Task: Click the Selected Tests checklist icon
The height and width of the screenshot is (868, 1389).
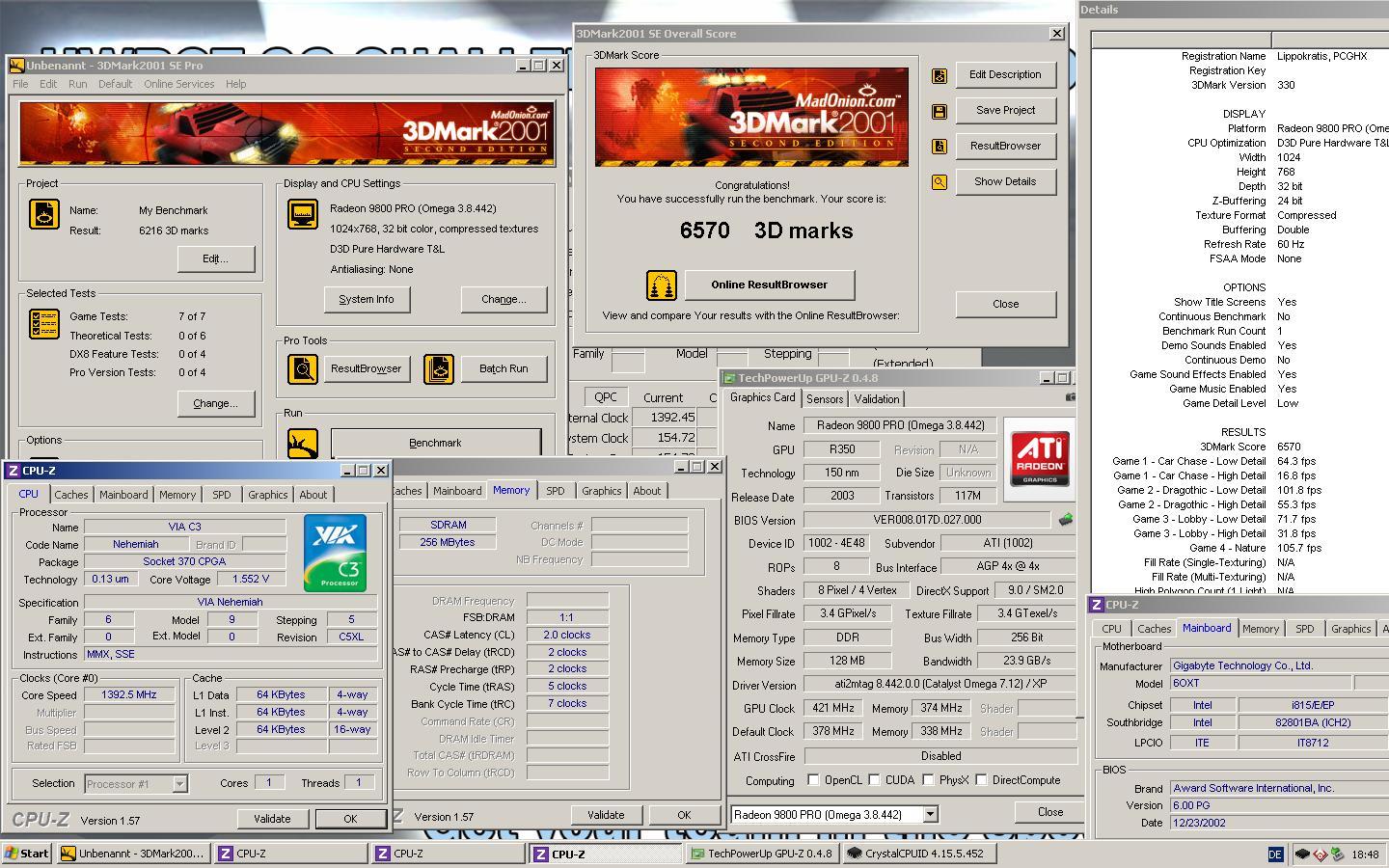Action: click(43, 324)
